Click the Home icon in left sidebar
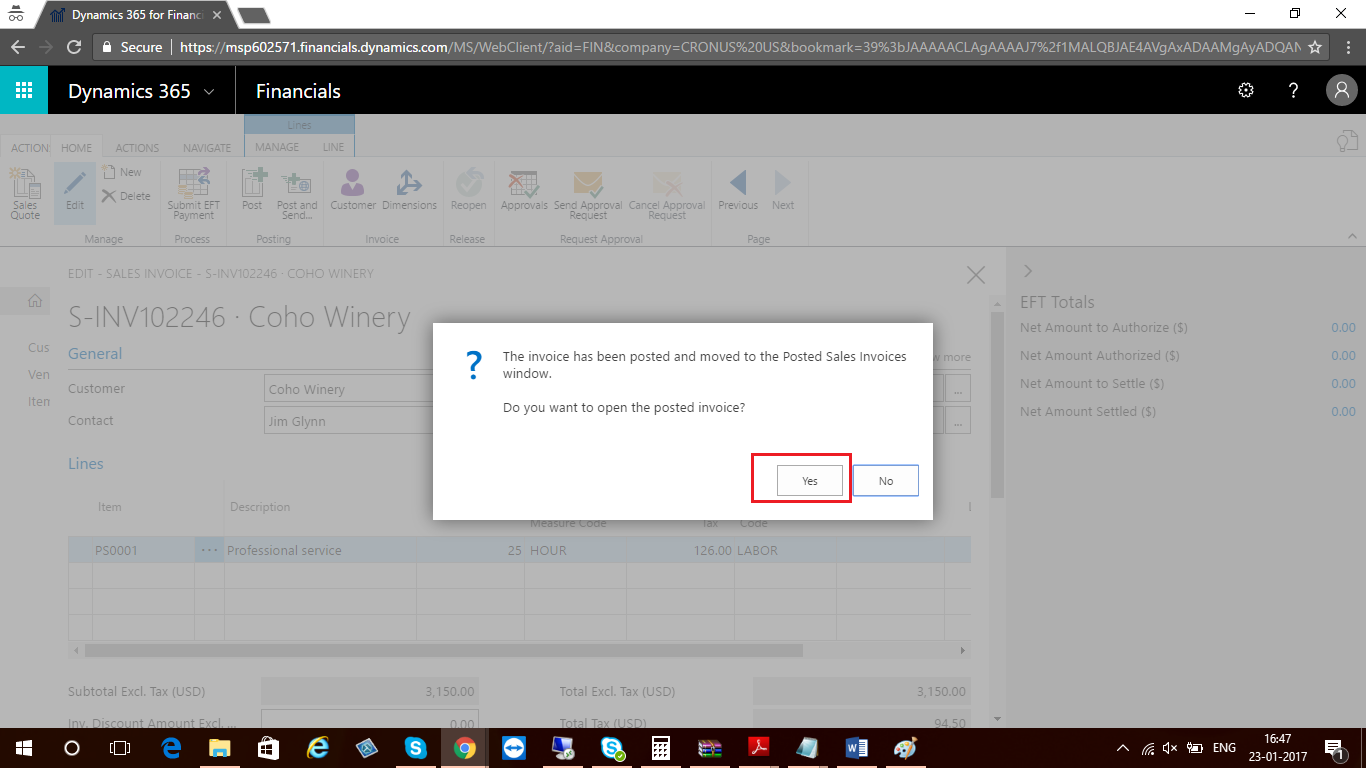Screen dimensions: 1366x768 pyautogui.click(x=34, y=300)
